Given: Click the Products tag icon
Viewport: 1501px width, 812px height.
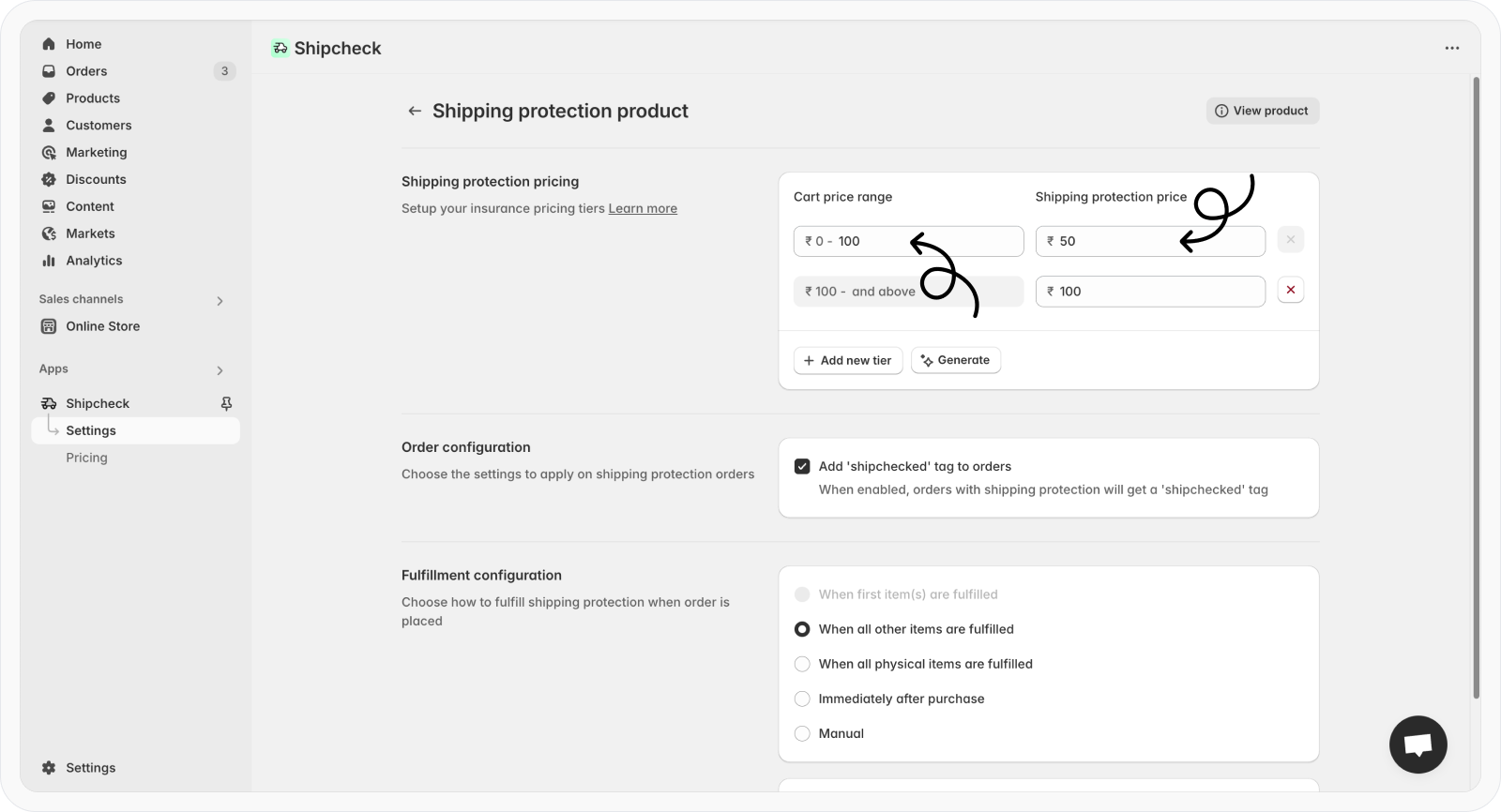Looking at the screenshot, I should 49,98.
